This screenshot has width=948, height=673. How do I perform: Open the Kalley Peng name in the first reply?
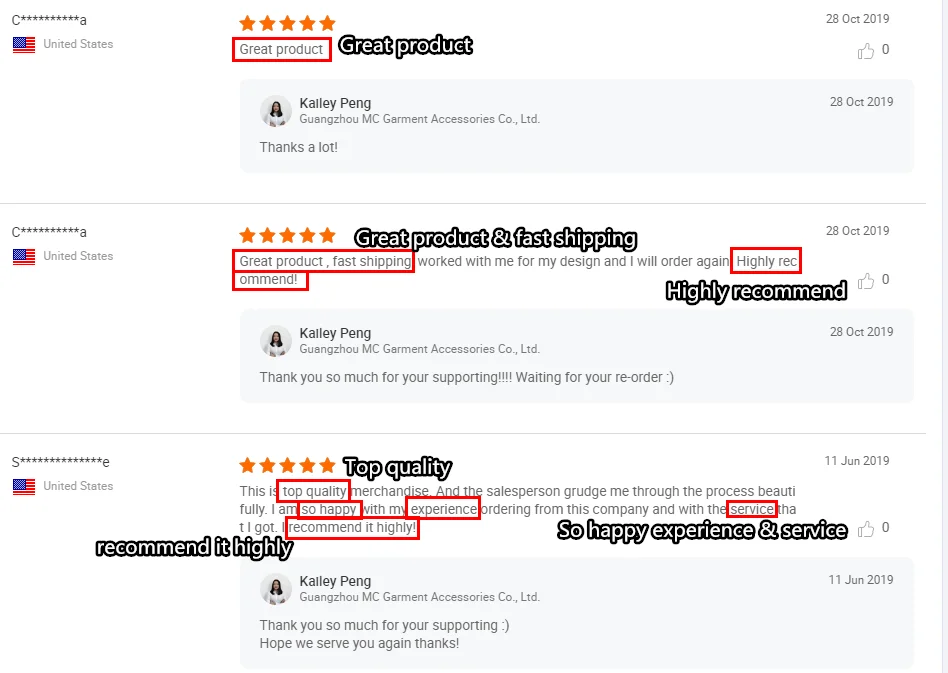click(x=335, y=103)
